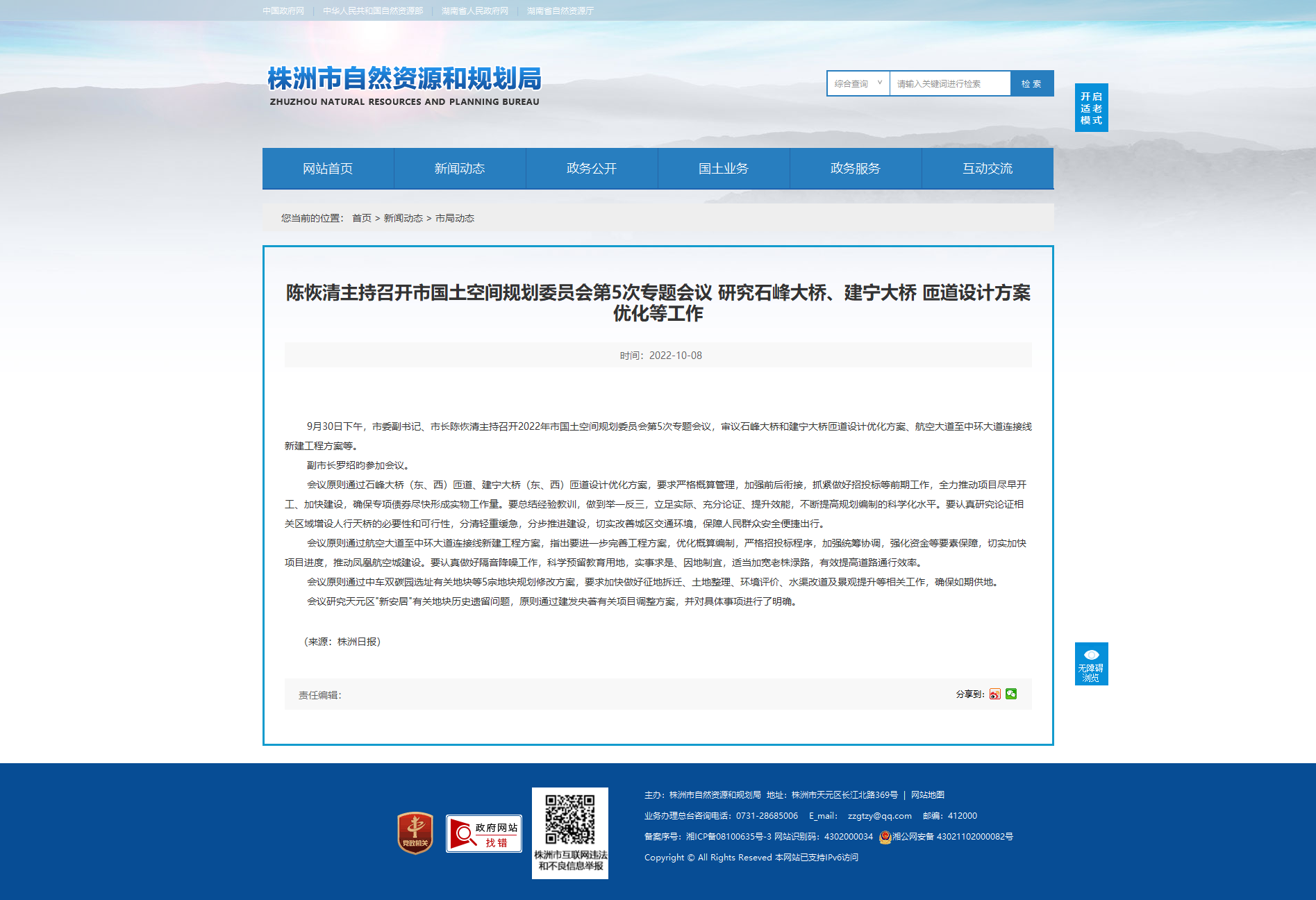Viewport: 1316px width, 900px height.
Task: Enable 开启适老模式 elder-friendly mode
Action: tap(1091, 108)
